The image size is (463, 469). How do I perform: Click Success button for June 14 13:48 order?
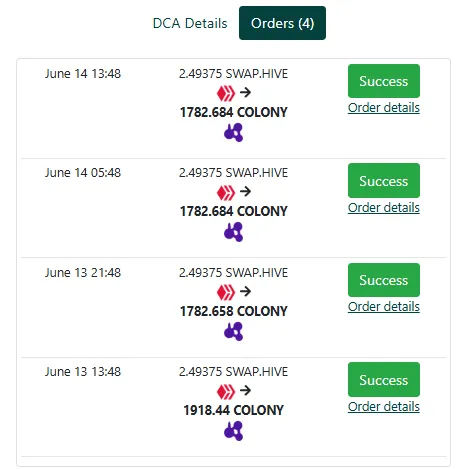384,81
